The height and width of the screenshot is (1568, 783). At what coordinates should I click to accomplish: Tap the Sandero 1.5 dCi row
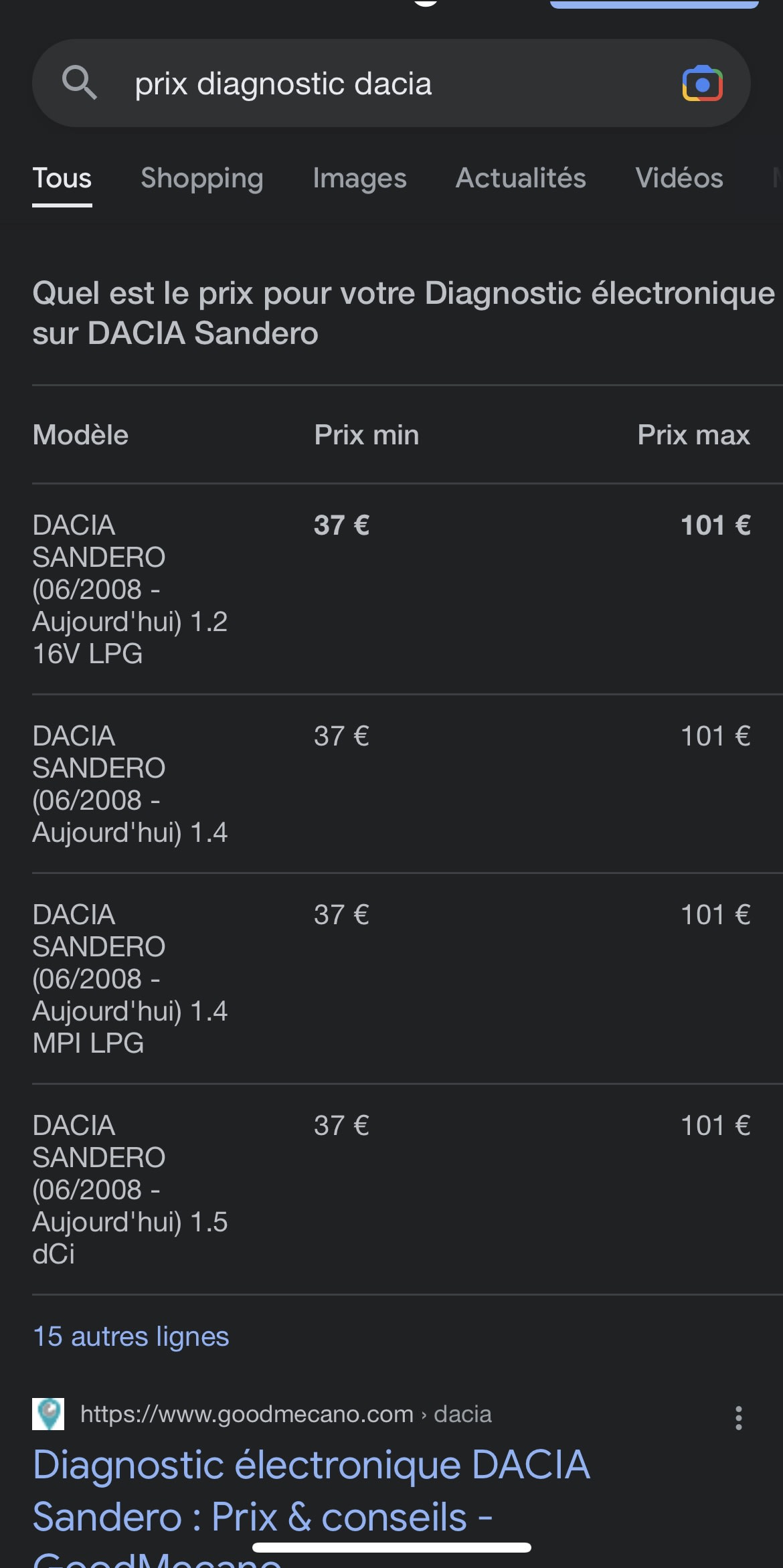click(130, 1189)
